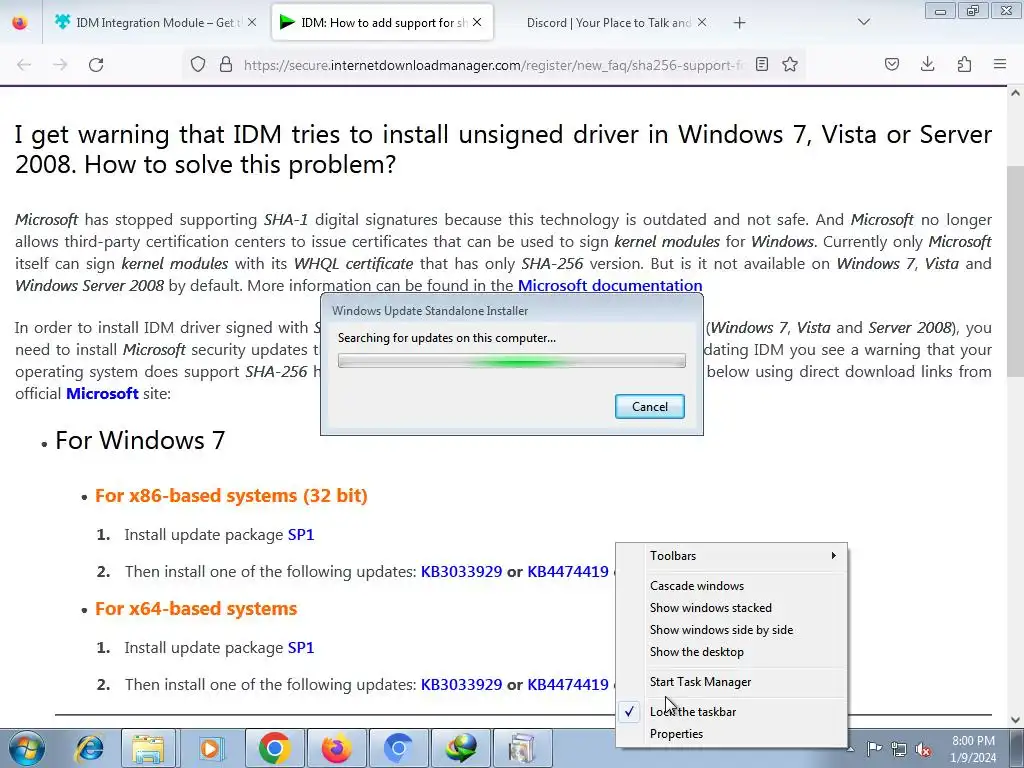This screenshot has width=1024, height=768.
Task: Follow the bold Microsoft site link
Action: click(103, 394)
